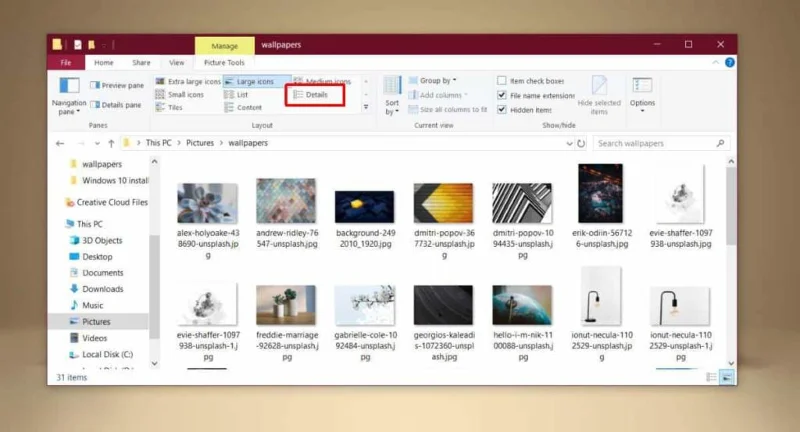This screenshot has width=800, height=432.
Task: Open the Quick Access Toolbar customize dropdown
Action: [104, 45]
